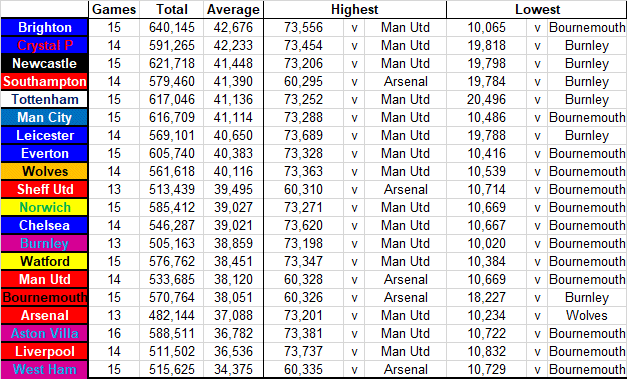627x379 pixels.
Task: Select West Ham average 34,375
Action: [x=234, y=369]
